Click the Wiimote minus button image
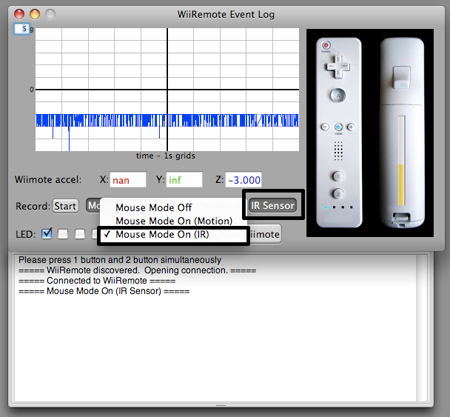 tap(325, 127)
